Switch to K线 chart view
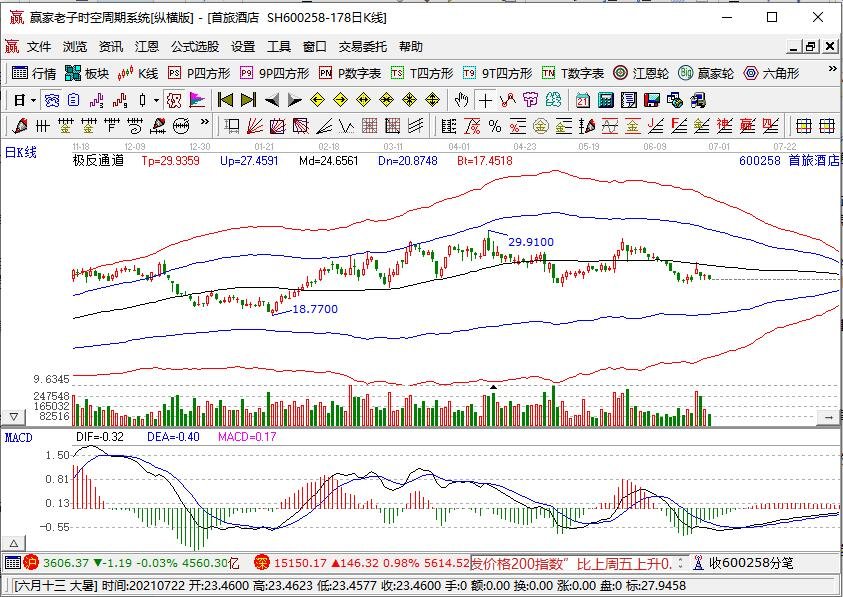This screenshot has height=597, width=843. [138, 73]
